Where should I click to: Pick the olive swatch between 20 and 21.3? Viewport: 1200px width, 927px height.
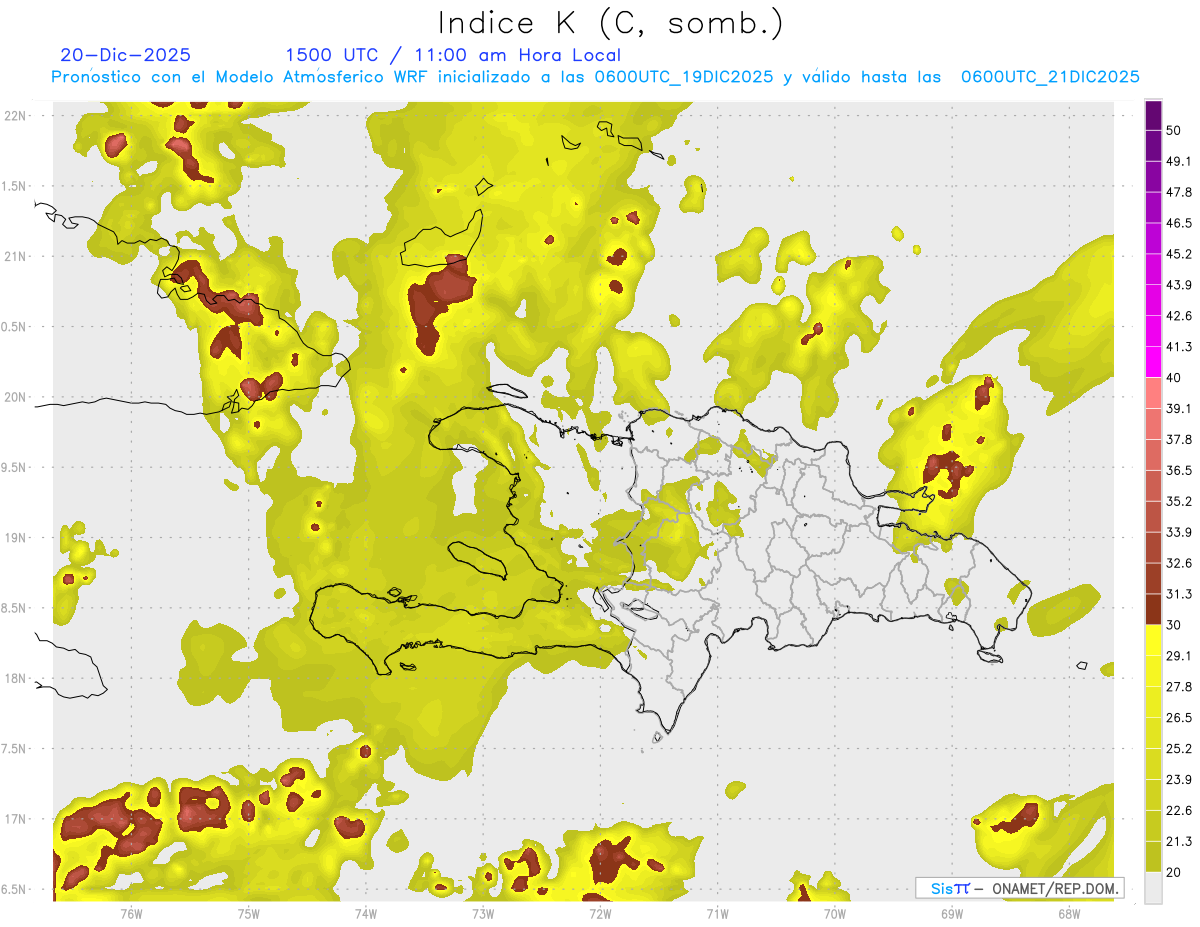(1154, 857)
